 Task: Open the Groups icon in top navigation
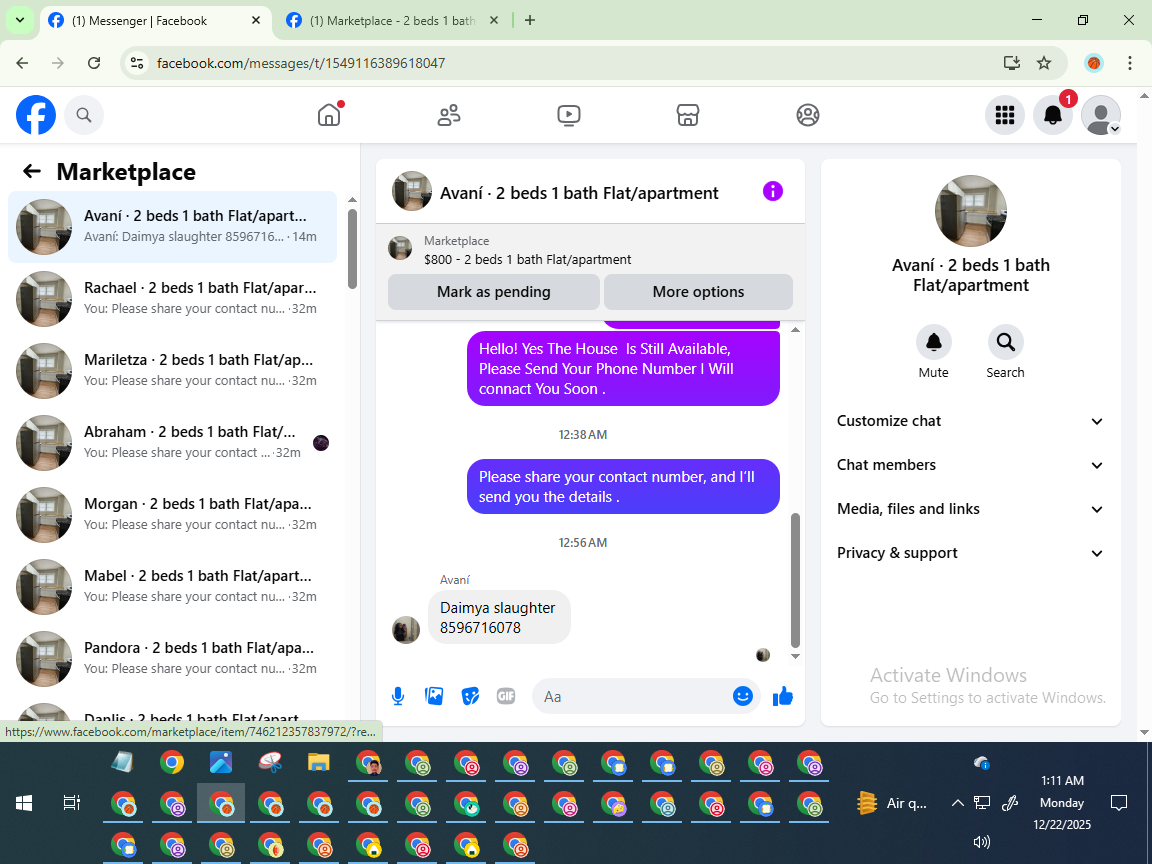point(807,115)
